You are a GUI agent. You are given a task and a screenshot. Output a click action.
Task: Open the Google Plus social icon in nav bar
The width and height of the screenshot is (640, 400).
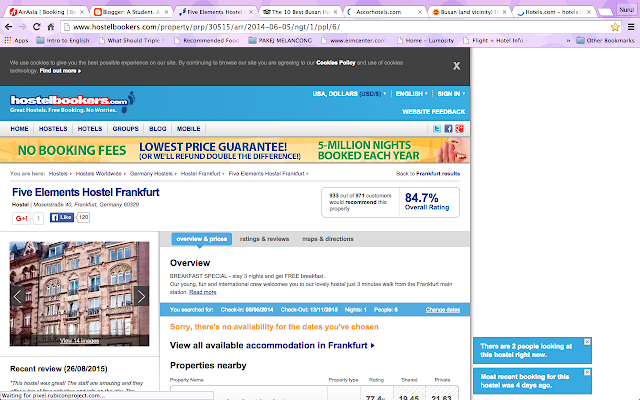pyautogui.click(x=460, y=129)
